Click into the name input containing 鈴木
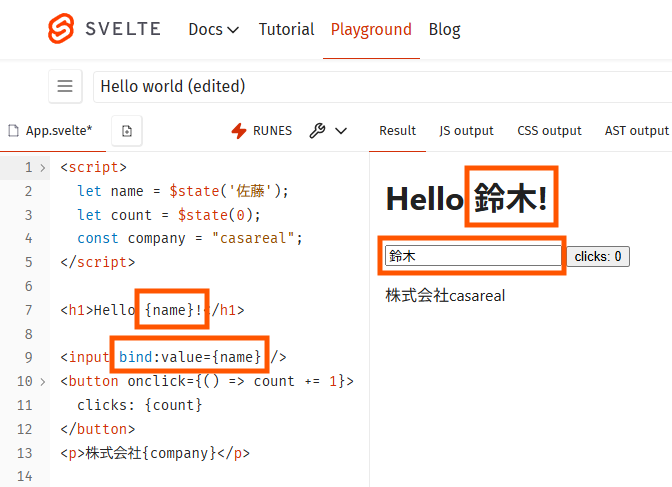 click(473, 256)
